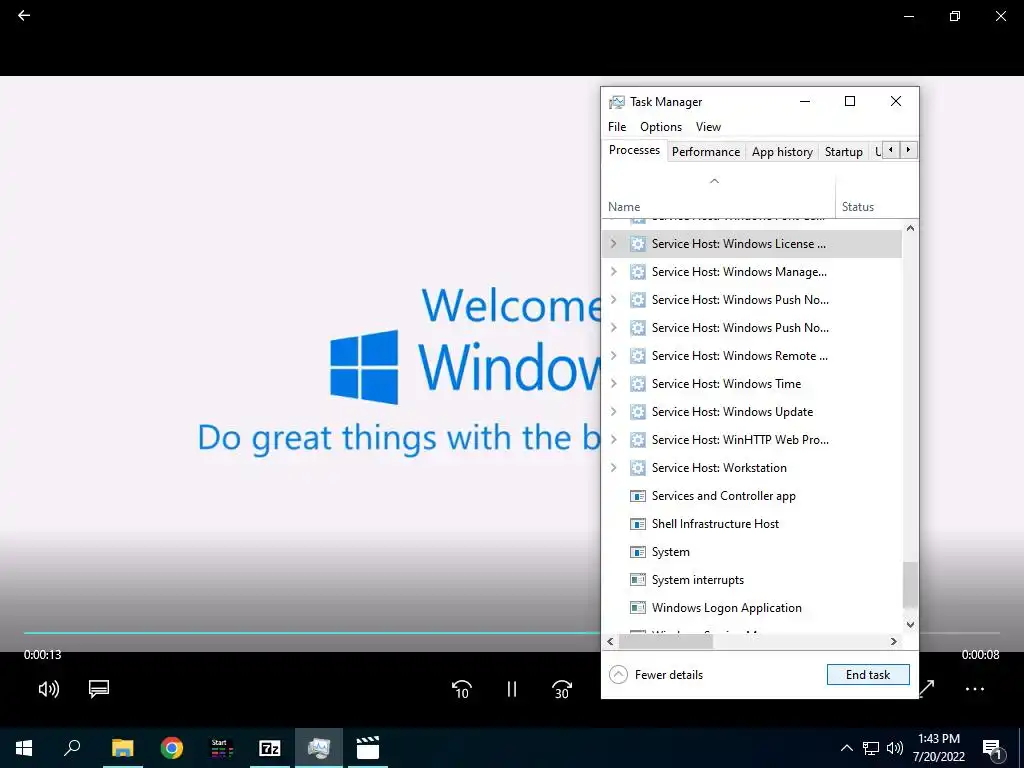This screenshot has width=1024, height=768.
Task: Select Service Host: Windows Remote process text
Action: pyautogui.click(x=739, y=356)
